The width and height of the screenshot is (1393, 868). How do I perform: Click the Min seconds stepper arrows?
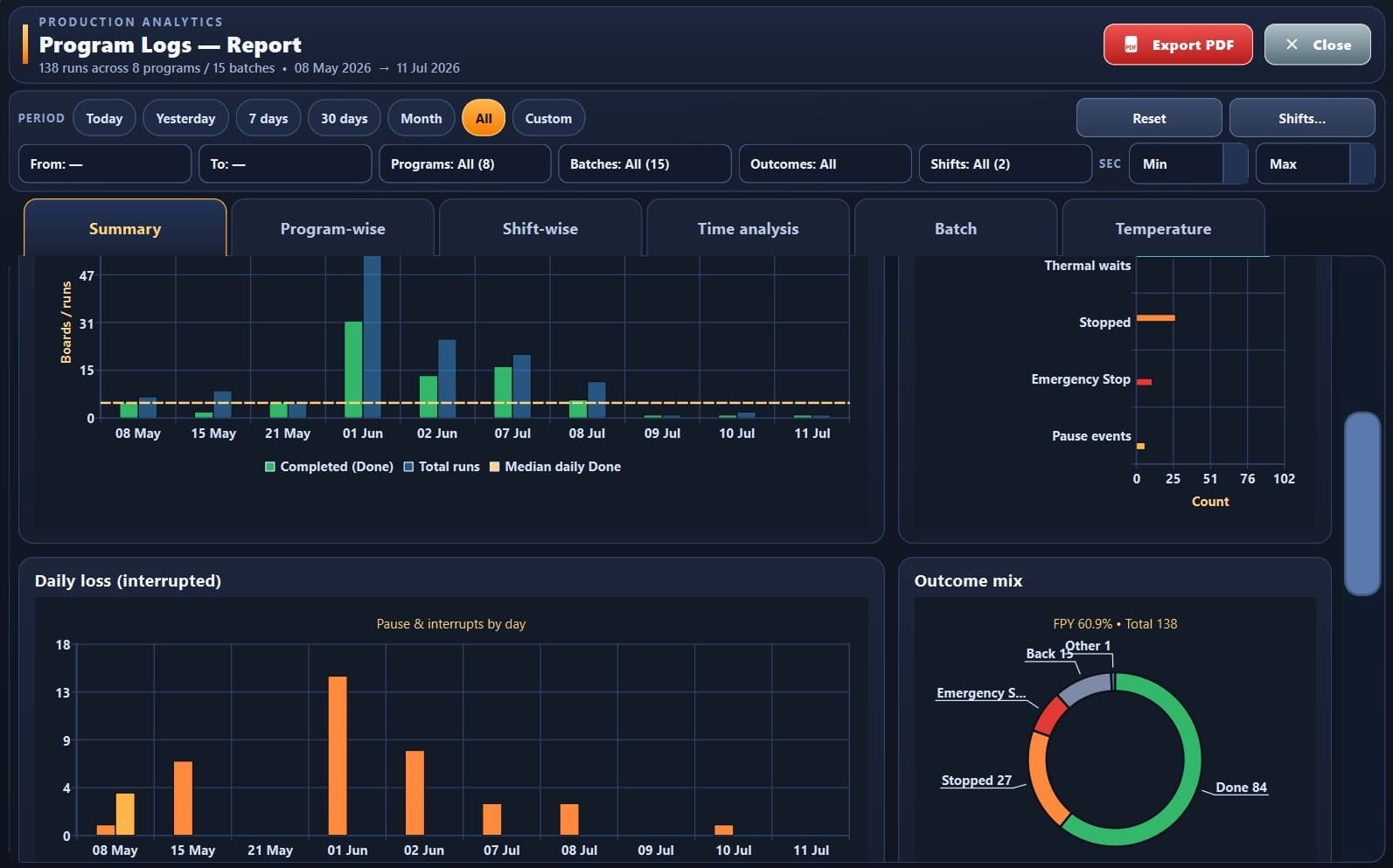(x=1235, y=163)
